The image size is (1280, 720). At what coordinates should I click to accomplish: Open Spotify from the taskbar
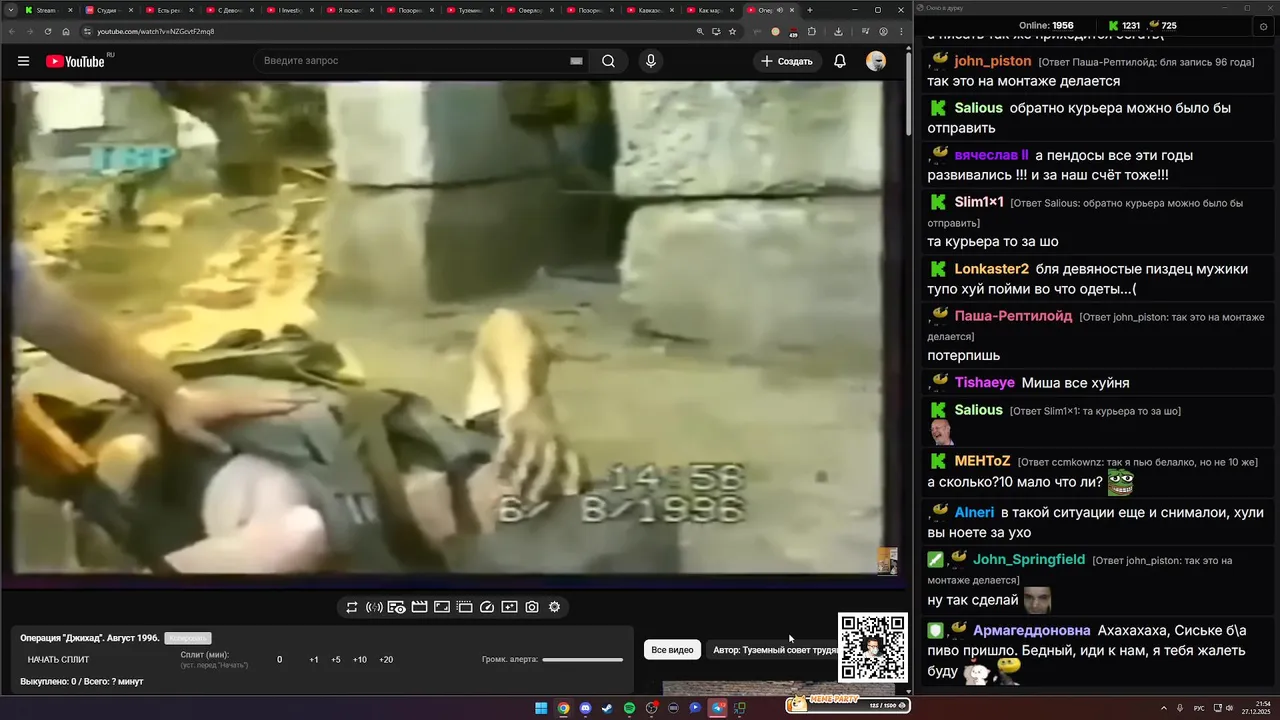click(x=629, y=708)
